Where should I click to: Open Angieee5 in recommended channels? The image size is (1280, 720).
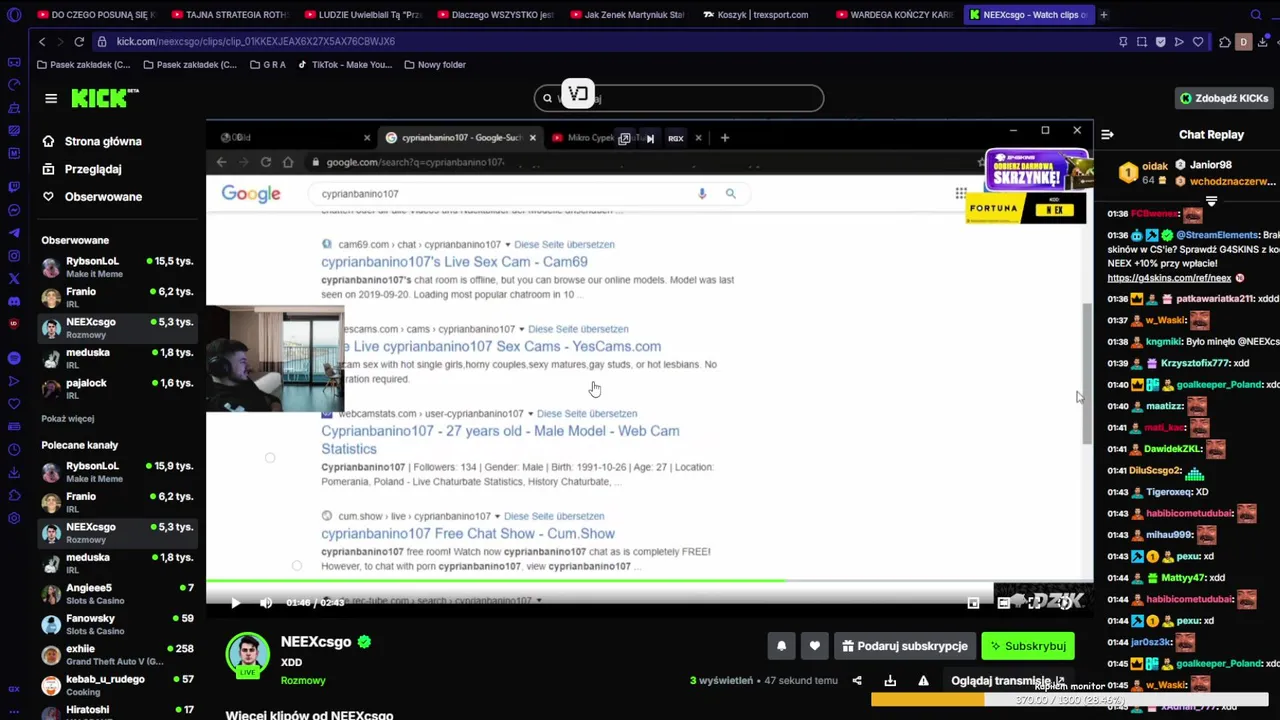(x=117, y=594)
